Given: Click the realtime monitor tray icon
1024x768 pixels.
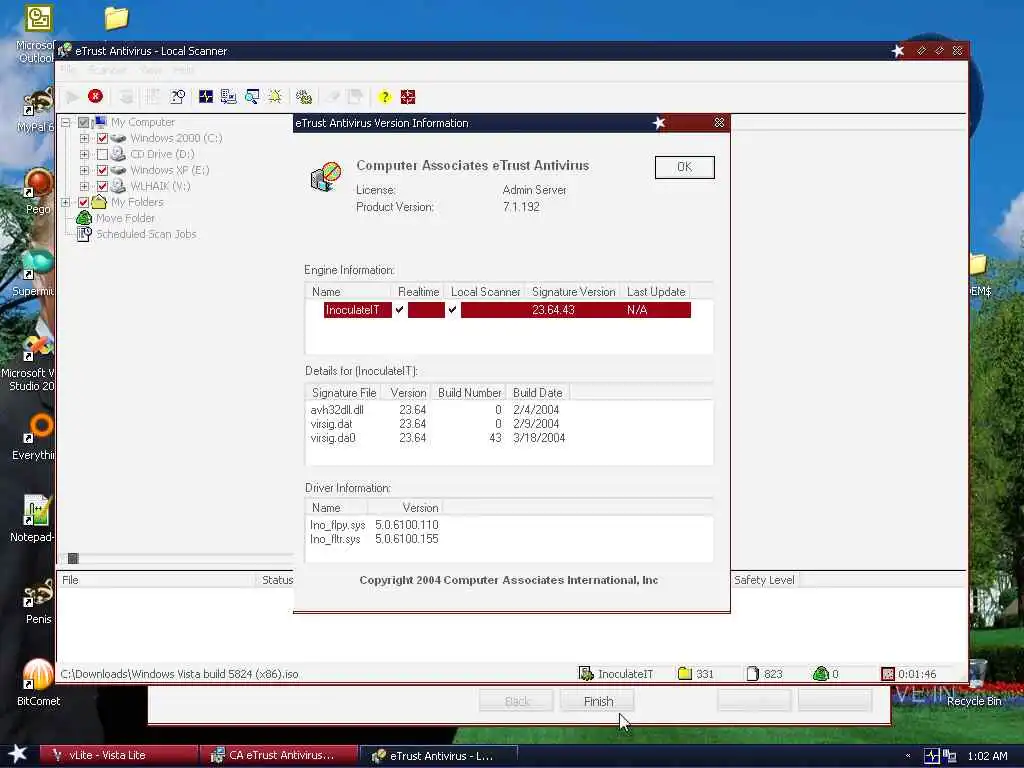Looking at the screenshot, I should pos(931,756).
